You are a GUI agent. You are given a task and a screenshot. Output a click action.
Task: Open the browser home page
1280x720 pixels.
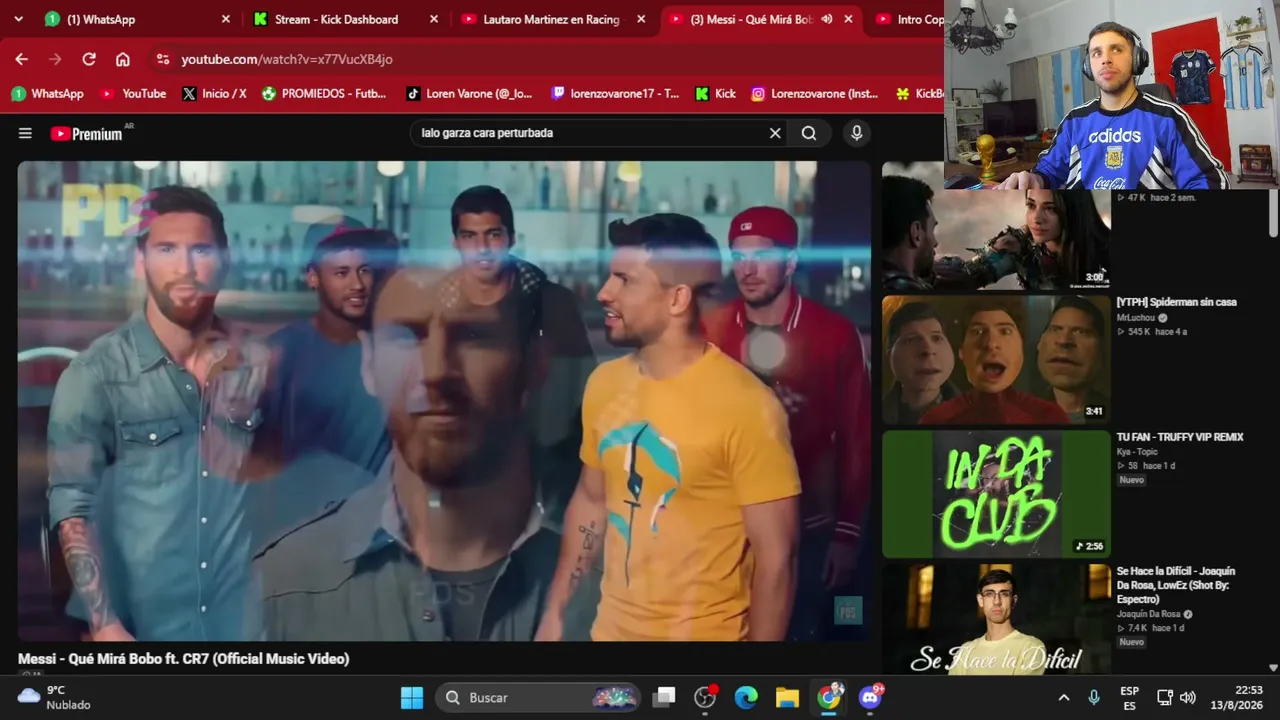(x=122, y=59)
